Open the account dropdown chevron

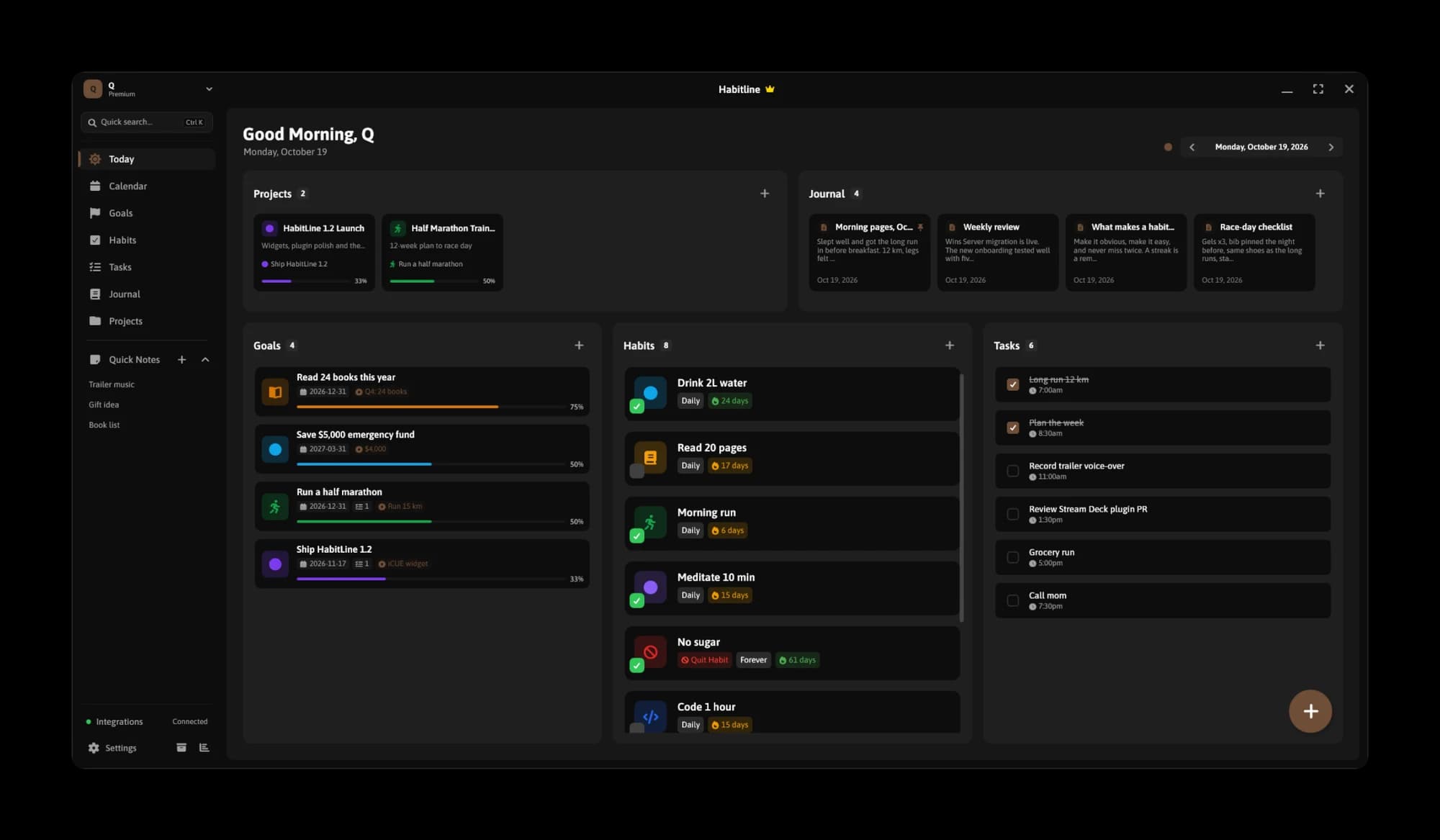tap(209, 89)
